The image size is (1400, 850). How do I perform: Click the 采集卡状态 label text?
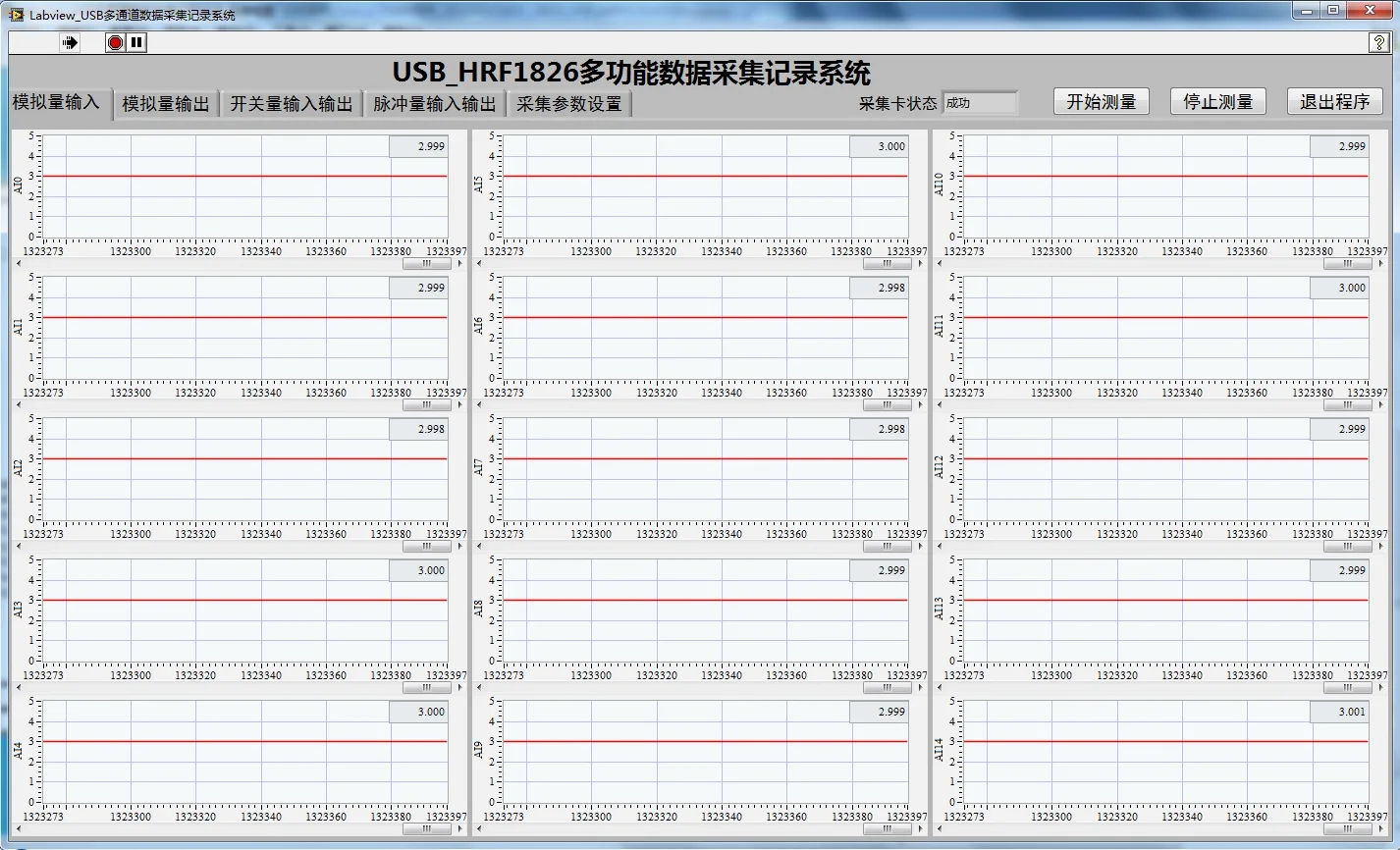897,103
